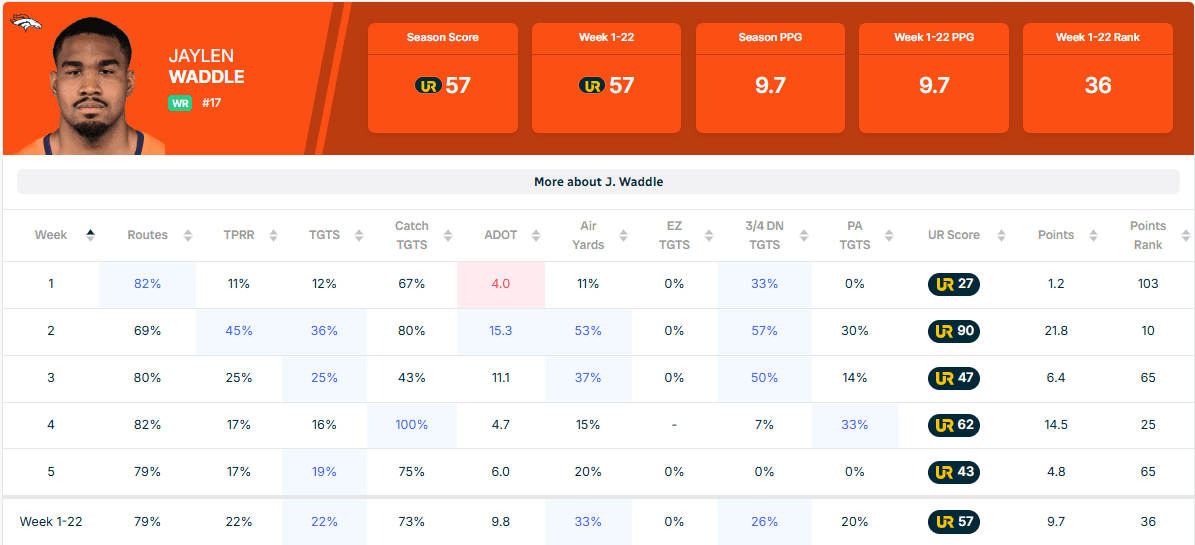1195x545 pixels.
Task: Select the Week 1-22 Rank card
Action: click(x=1097, y=78)
